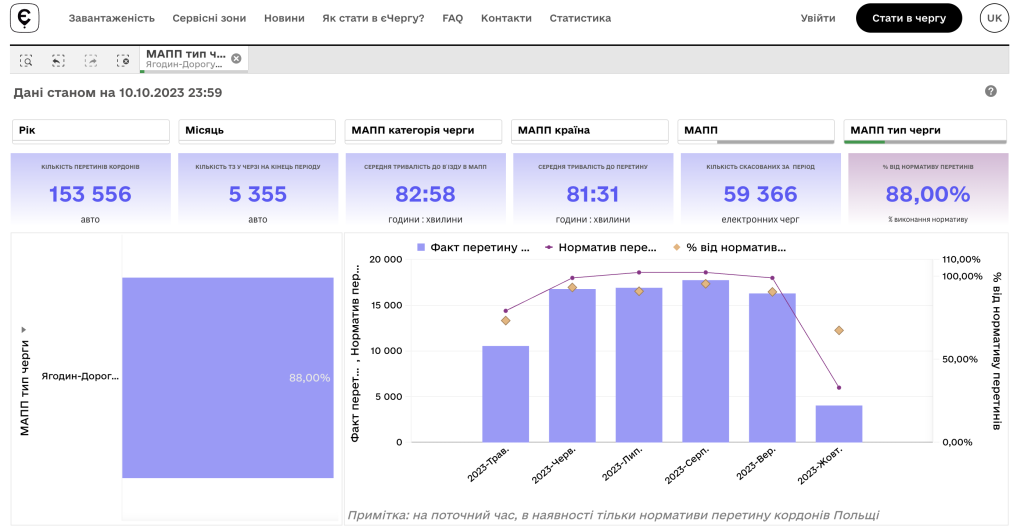Click the 2023-Серп. axis label
The width and height of the screenshot is (1024, 531).
(x=687, y=466)
